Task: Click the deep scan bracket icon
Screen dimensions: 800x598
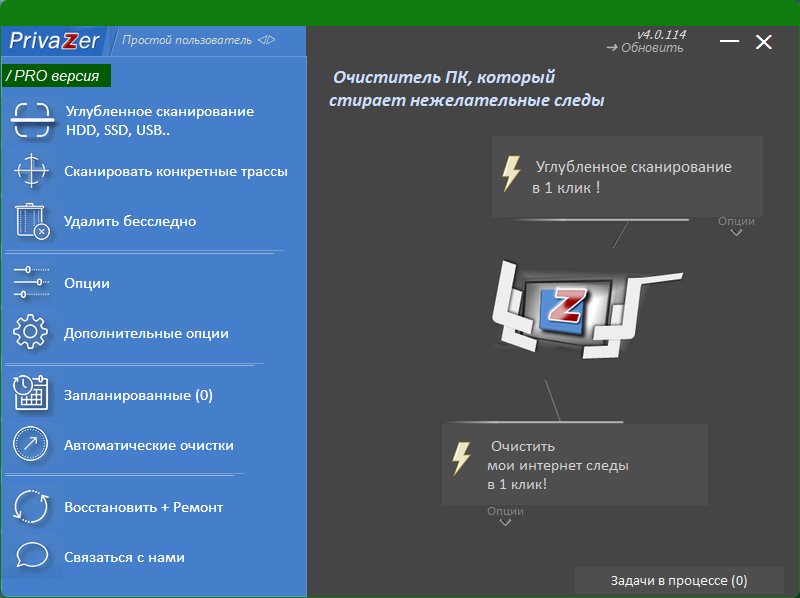Action: [31, 121]
